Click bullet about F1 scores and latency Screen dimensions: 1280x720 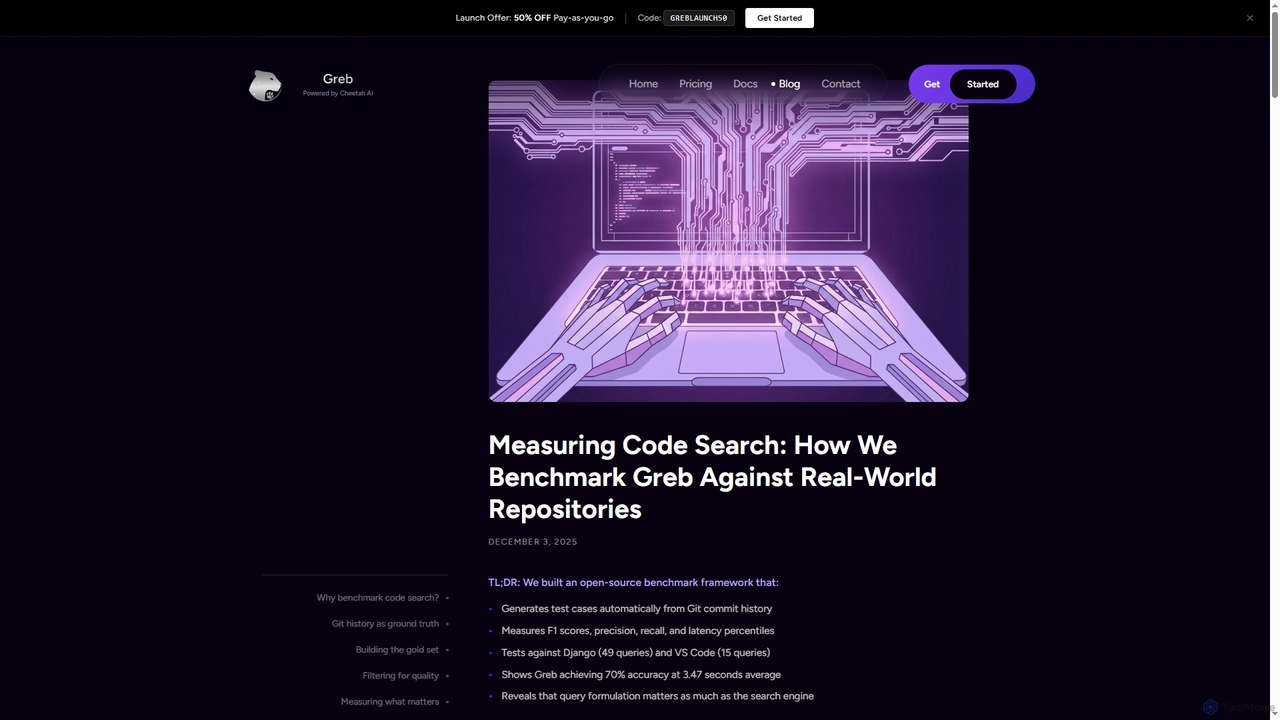coord(637,631)
